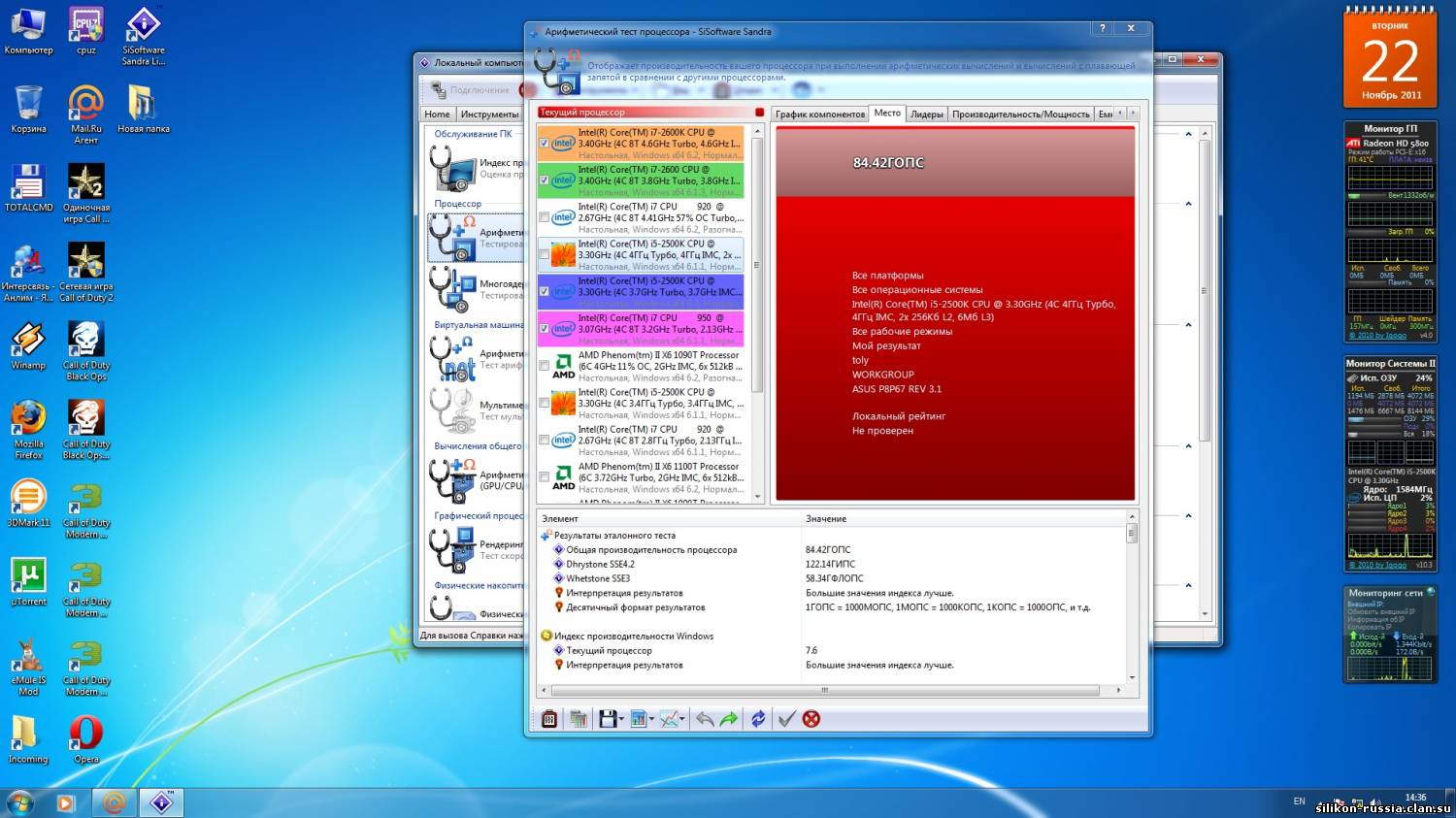Viewport: 1456px width, 818px height.
Task: Open the line graph icon dropdown arrow
Action: coord(683,720)
